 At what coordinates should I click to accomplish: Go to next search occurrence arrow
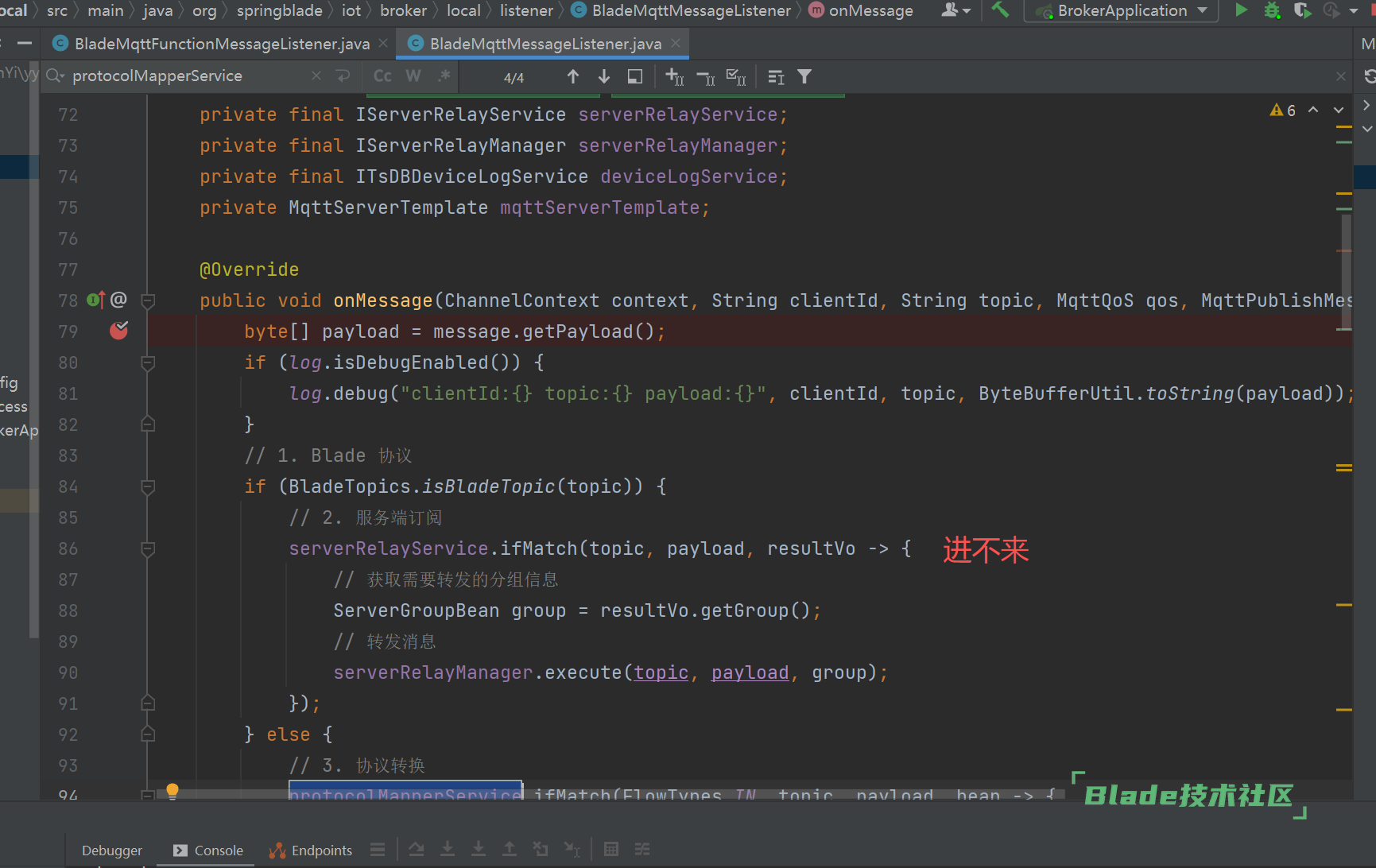pyautogui.click(x=604, y=76)
